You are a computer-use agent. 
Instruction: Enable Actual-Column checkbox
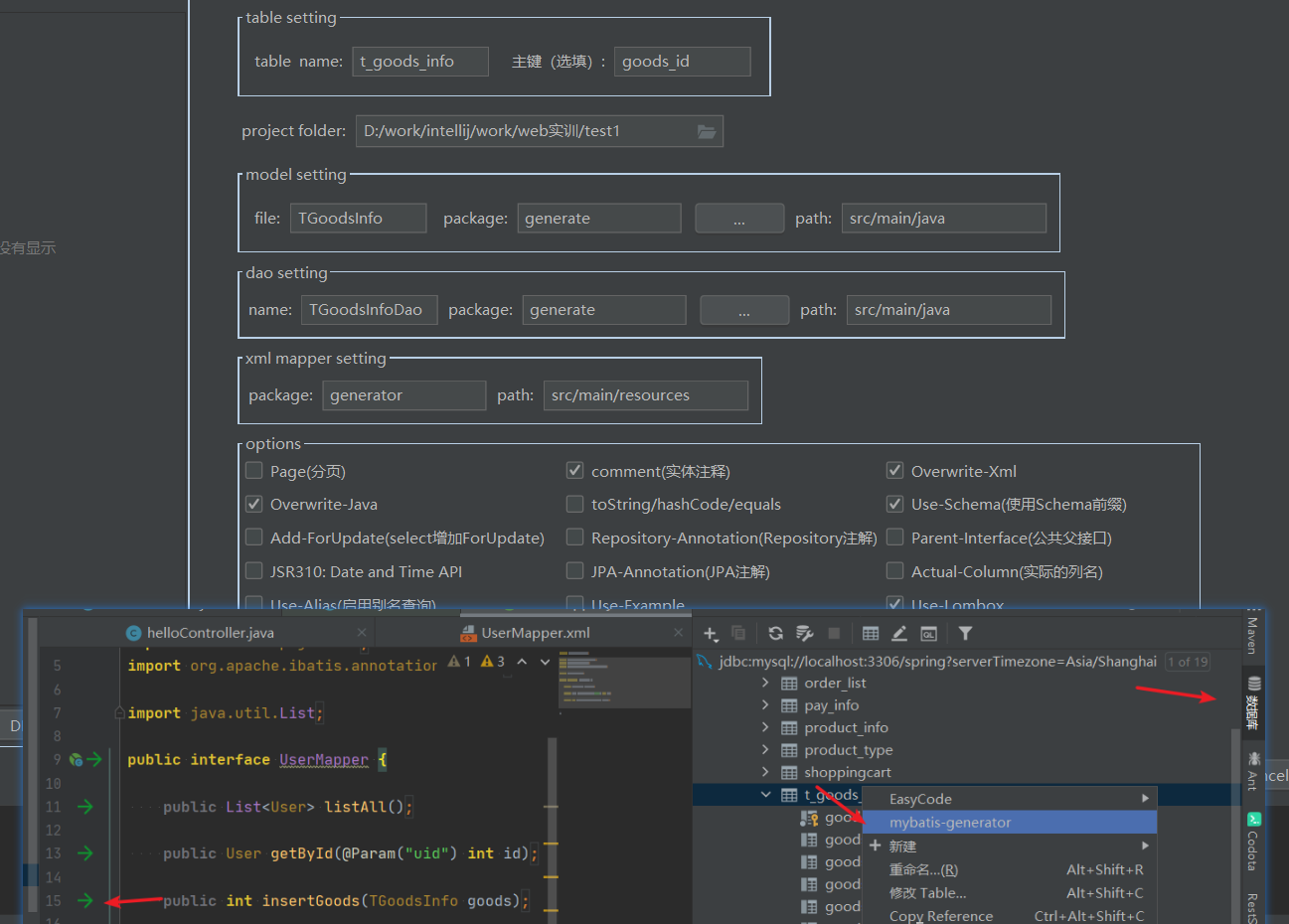[894, 570]
